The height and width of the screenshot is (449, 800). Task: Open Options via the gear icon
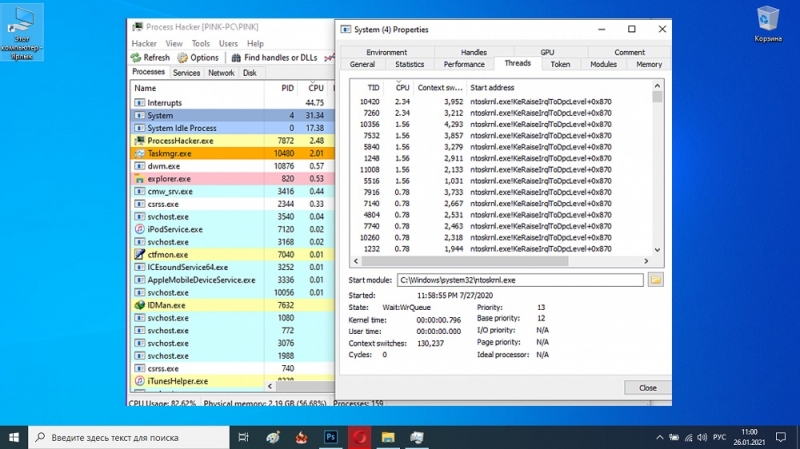click(x=182, y=58)
